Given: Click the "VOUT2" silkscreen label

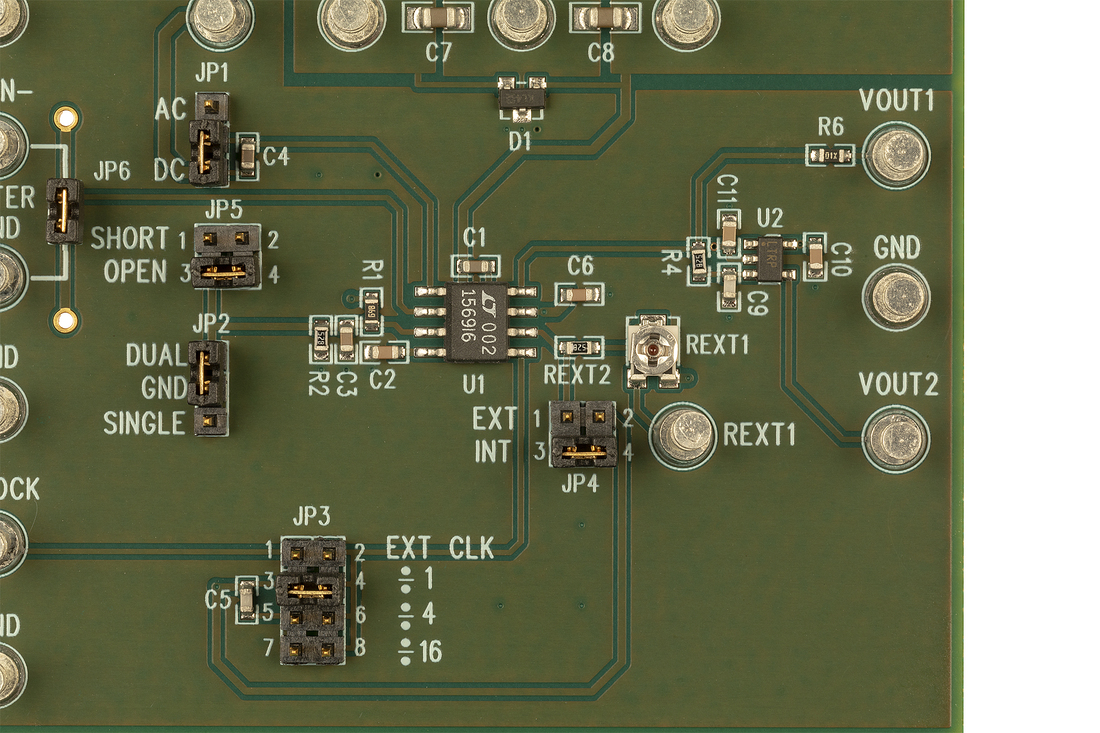Looking at the screenshot, I should [898, 384].
